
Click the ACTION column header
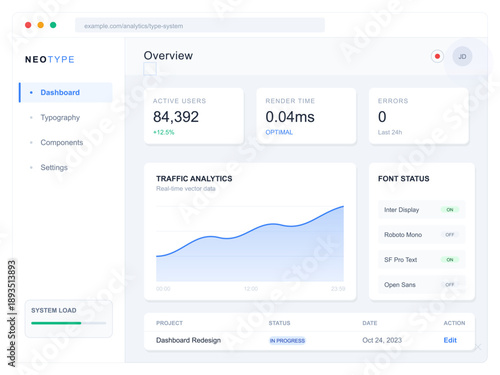[x=454, y=323]
